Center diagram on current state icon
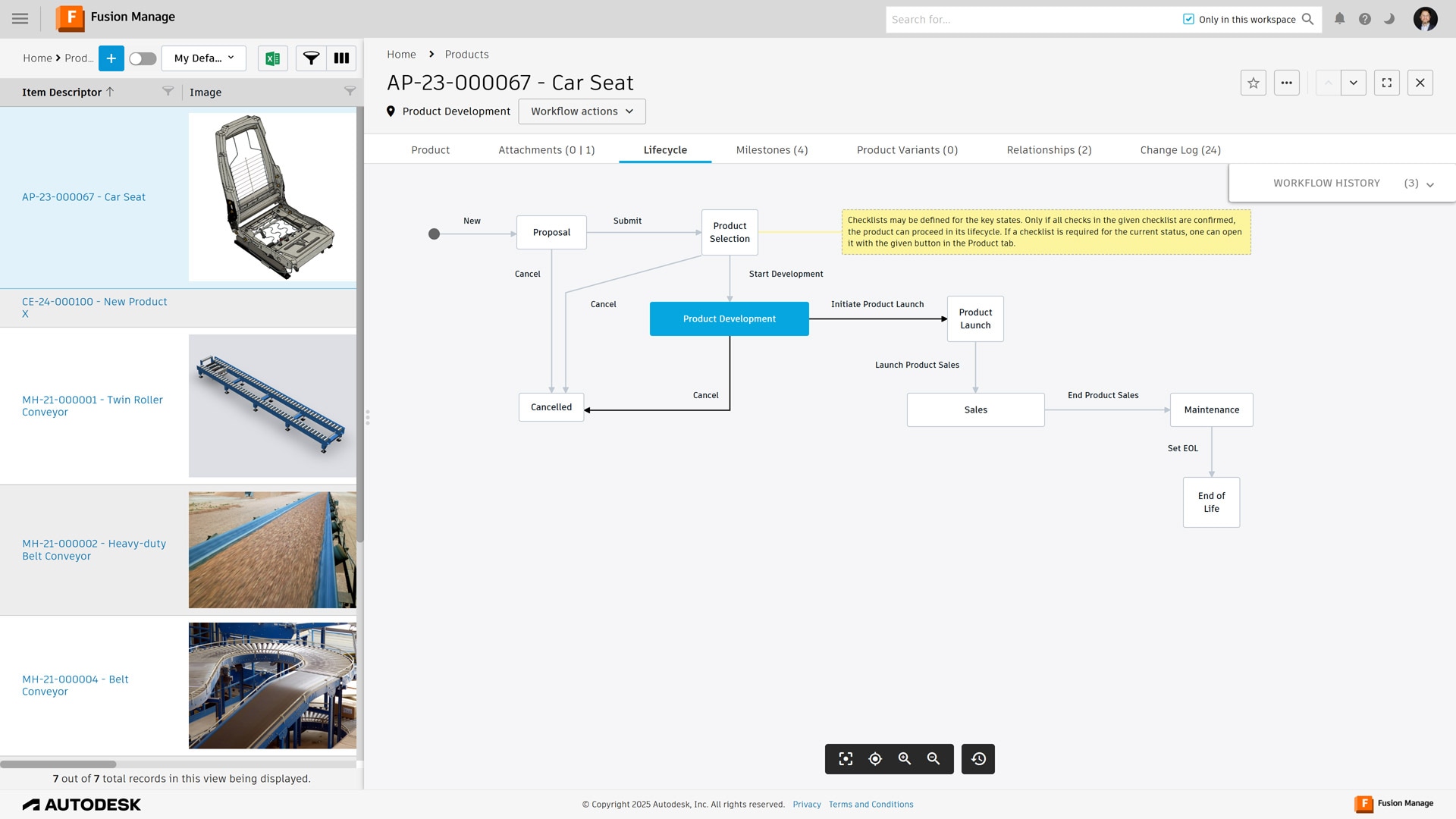The image size is (1456, 819). coord(875,759)
